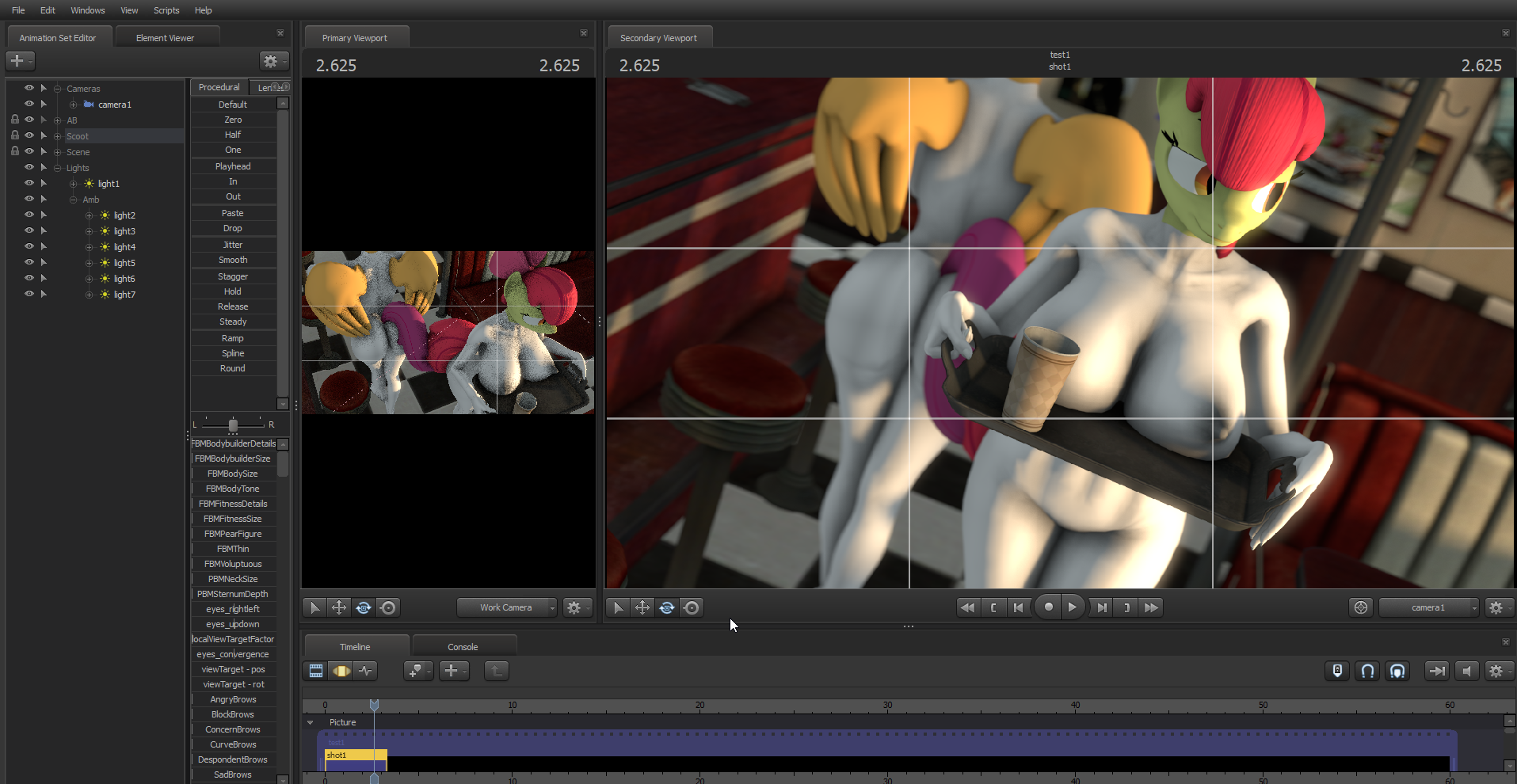Collapse the Picture track in the timeline

pyautogui.click(x=311, y=722)
